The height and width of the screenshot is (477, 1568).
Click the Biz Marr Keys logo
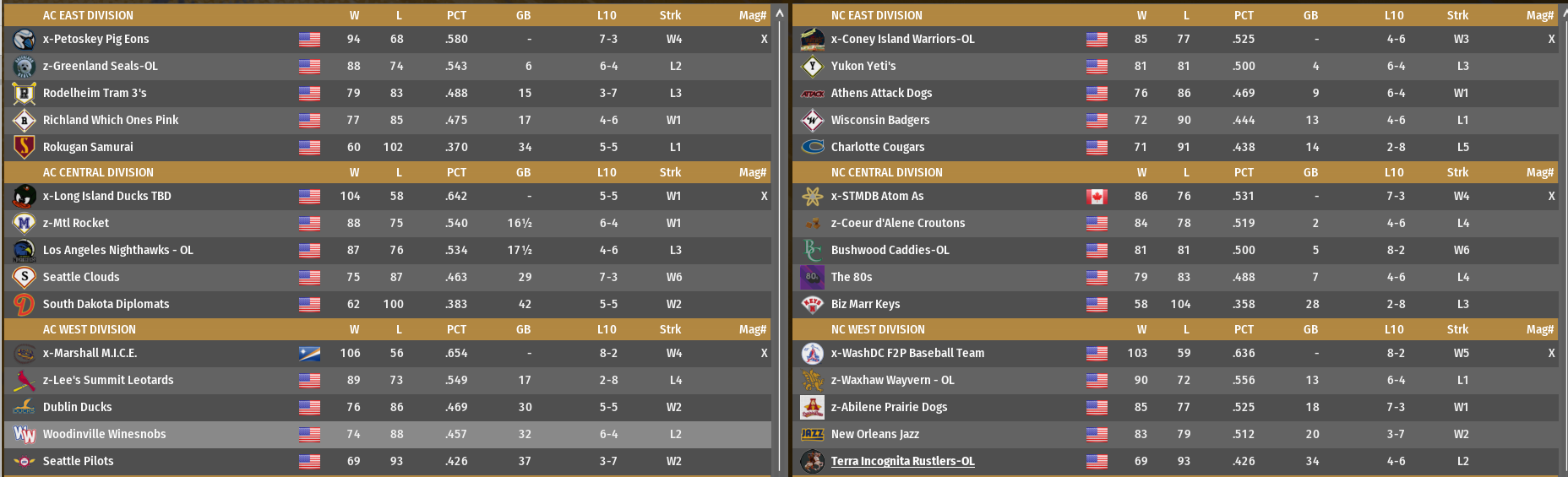coord(812,305)
